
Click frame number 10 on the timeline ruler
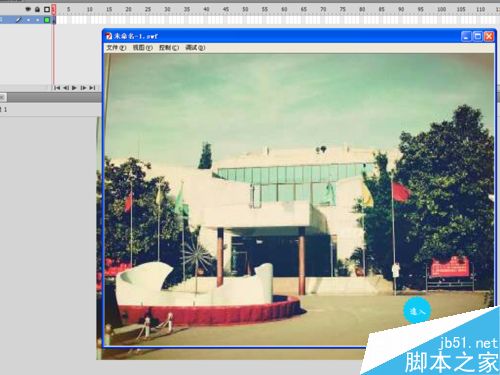(90, 9)
